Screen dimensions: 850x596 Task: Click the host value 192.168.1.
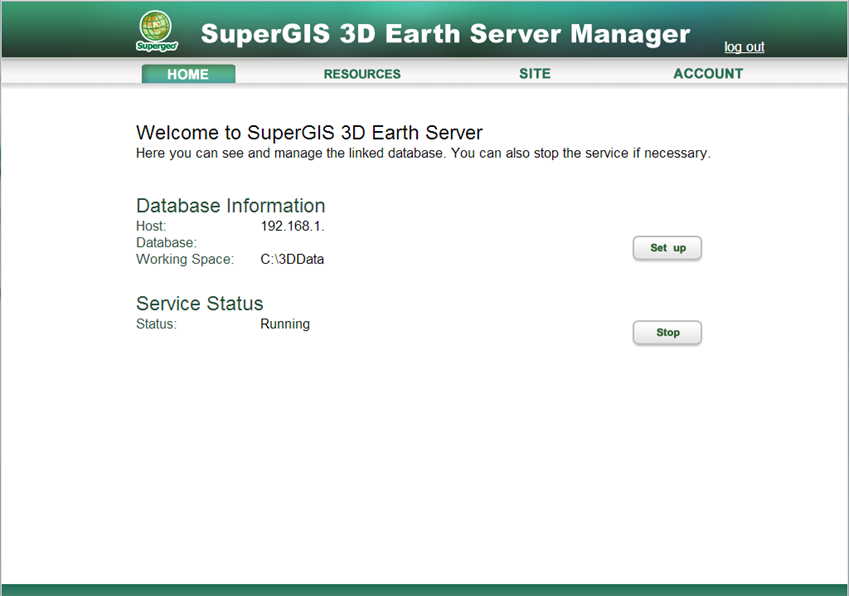[x=292, y=226]
